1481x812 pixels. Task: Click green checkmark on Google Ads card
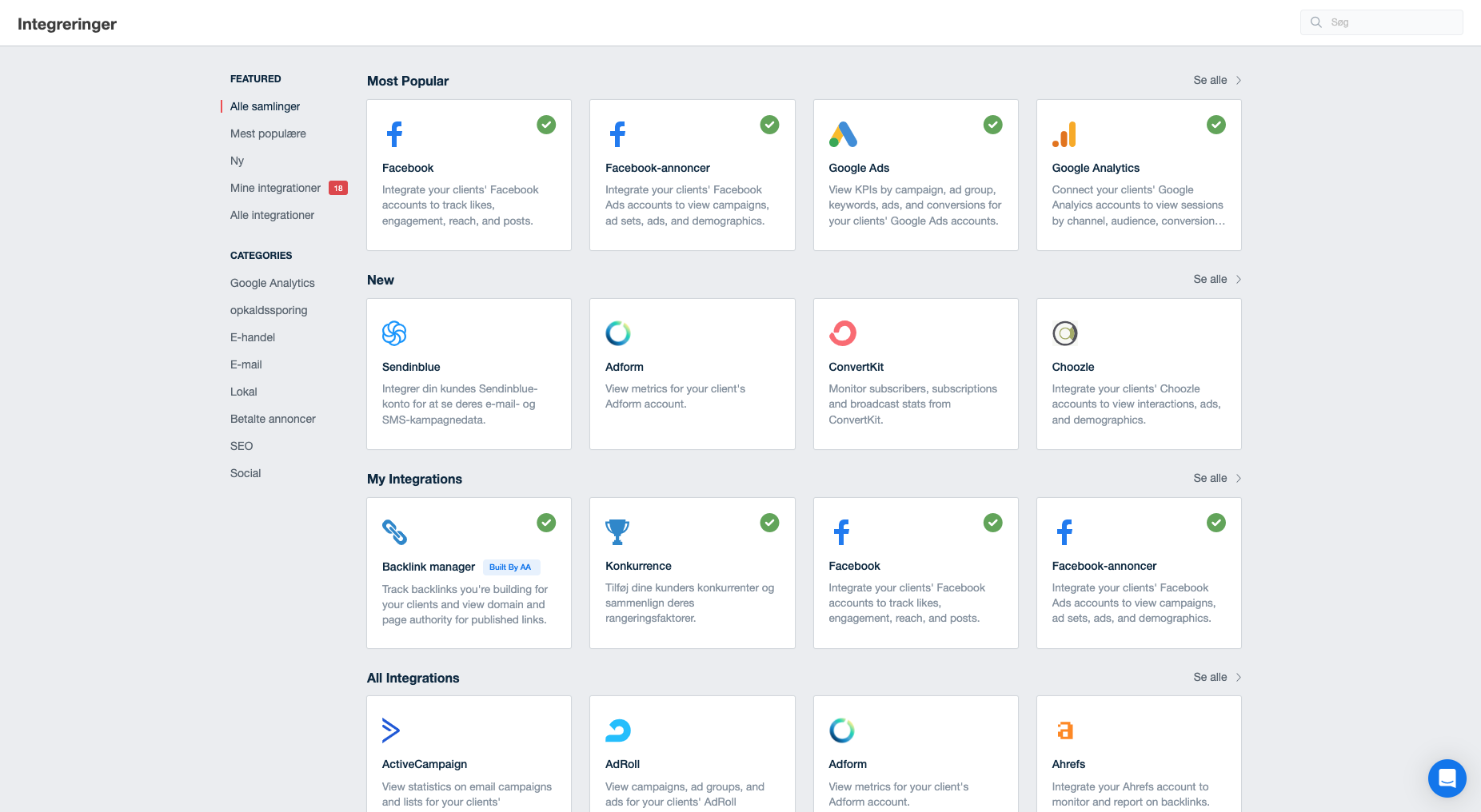pyautogui.click(x=992, y=125)
